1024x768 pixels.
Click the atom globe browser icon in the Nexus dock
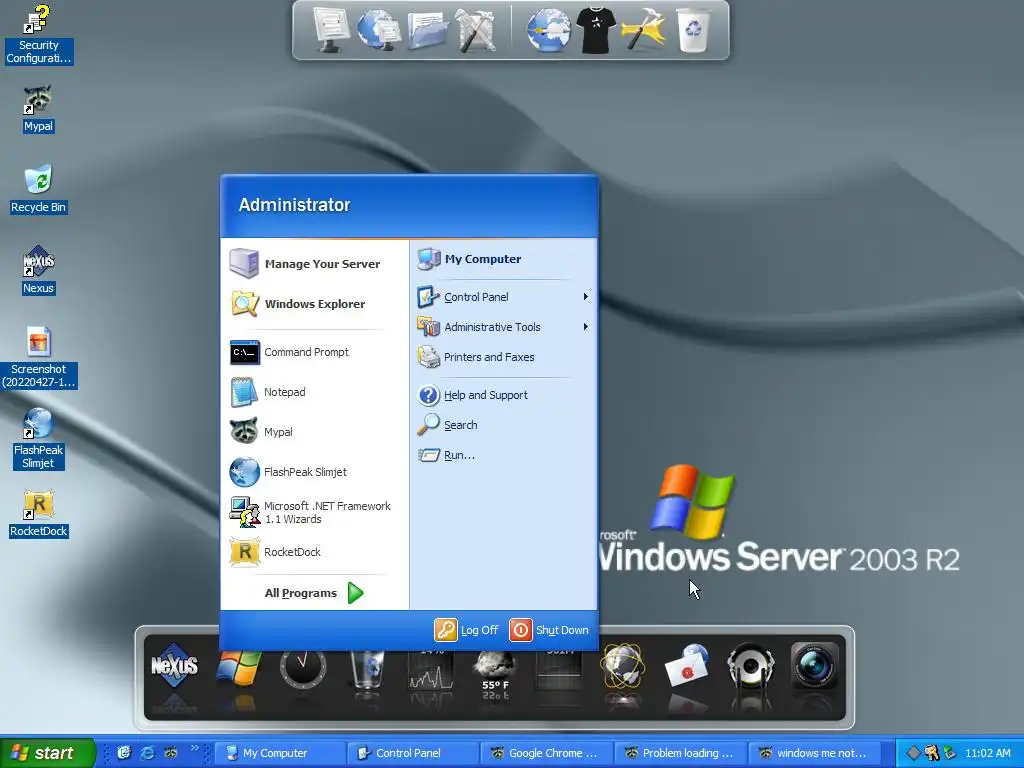623,666
